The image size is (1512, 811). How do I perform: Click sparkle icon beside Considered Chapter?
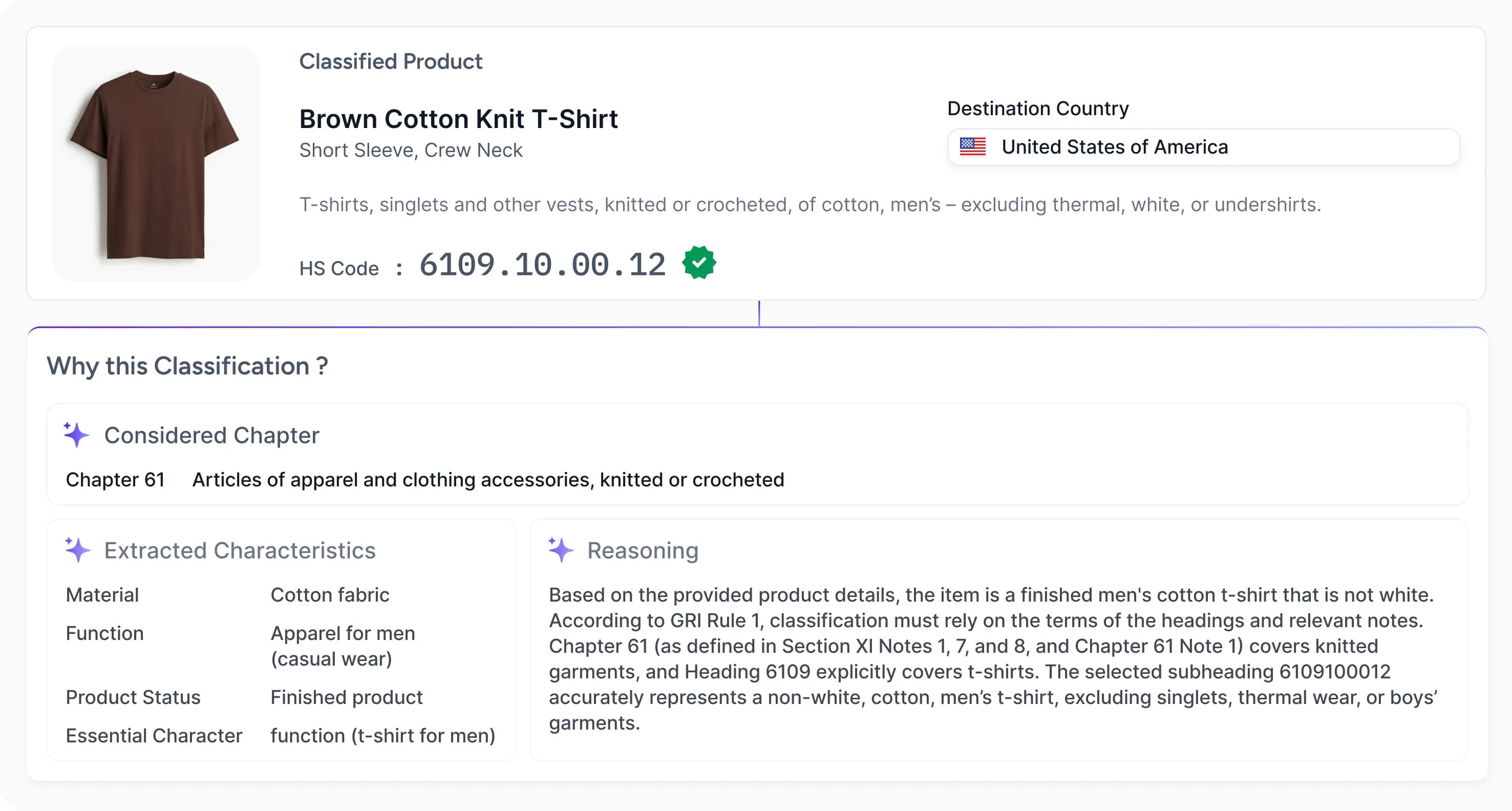pyautogui.click(x=76, y=435)
